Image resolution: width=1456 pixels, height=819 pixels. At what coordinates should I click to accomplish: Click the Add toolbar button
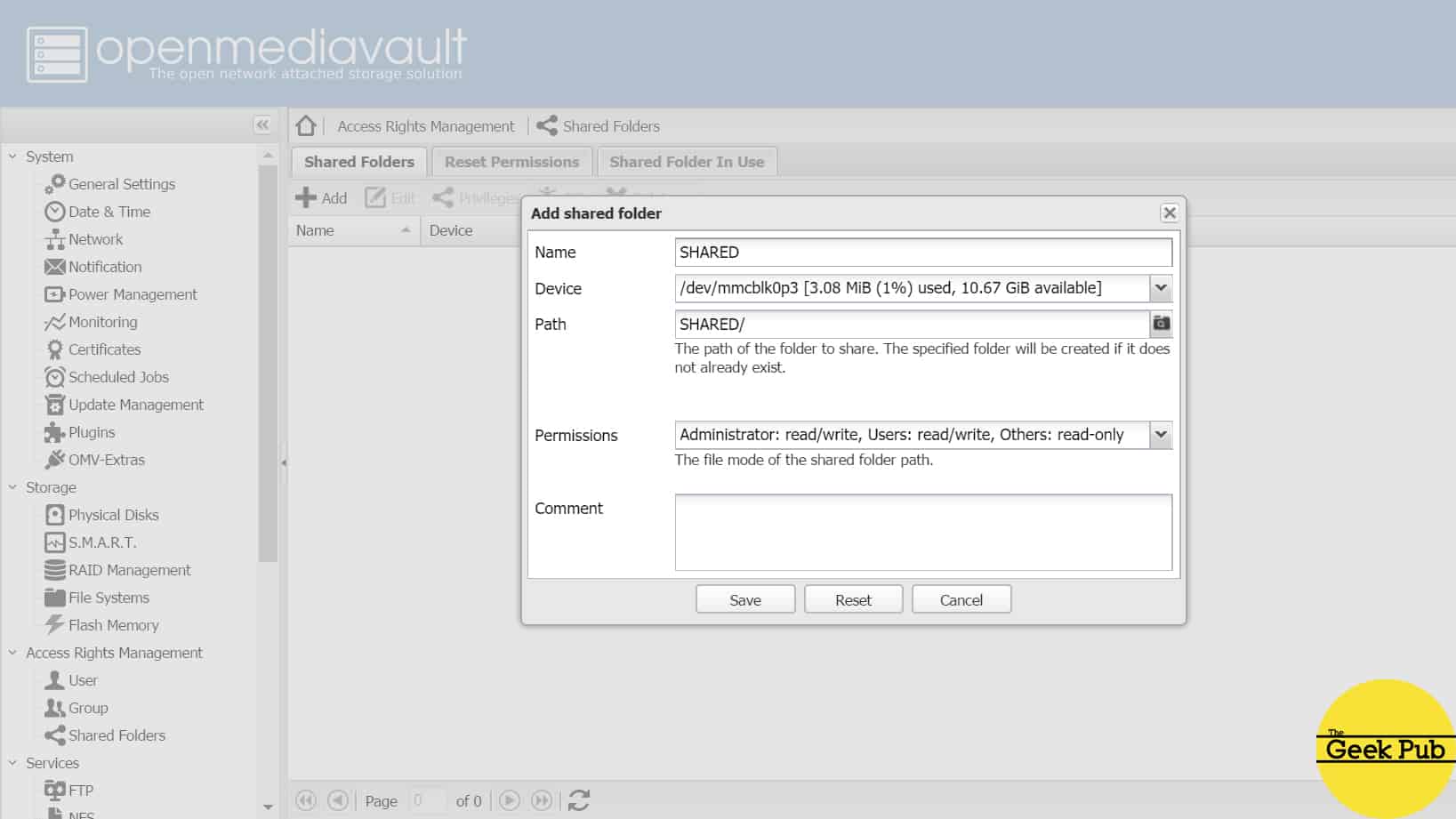click(x=322, y=198)
